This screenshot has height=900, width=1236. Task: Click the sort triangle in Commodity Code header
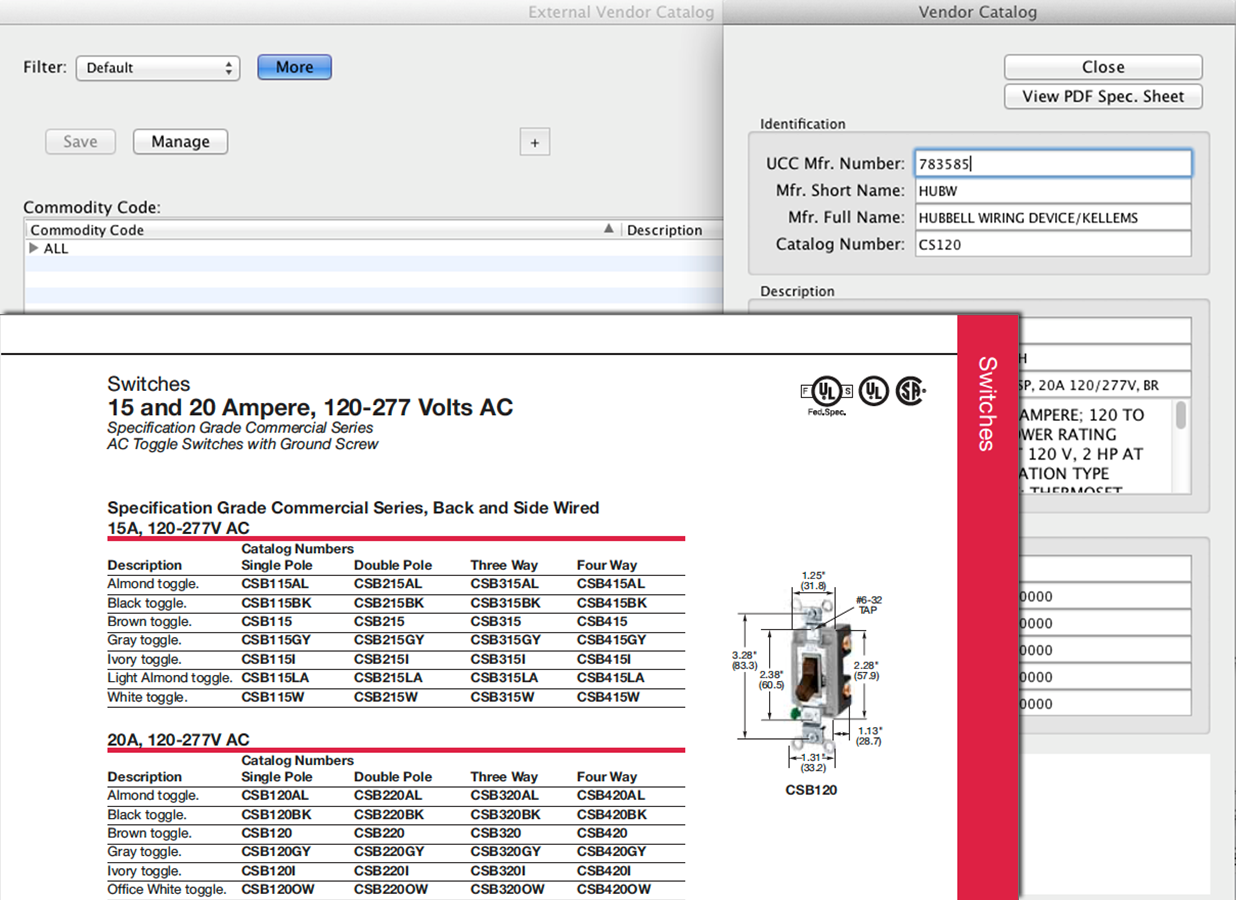click(609, 229)
